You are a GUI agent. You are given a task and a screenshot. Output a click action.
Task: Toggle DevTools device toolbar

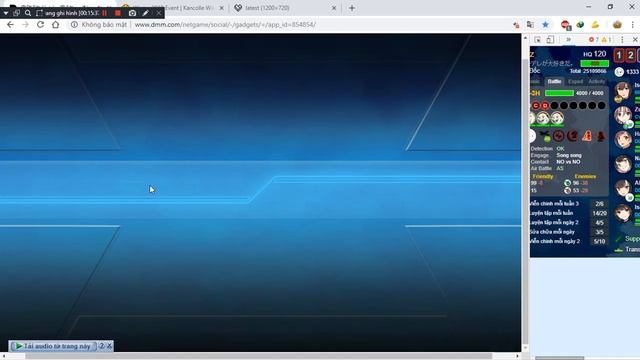pos(550,40)
